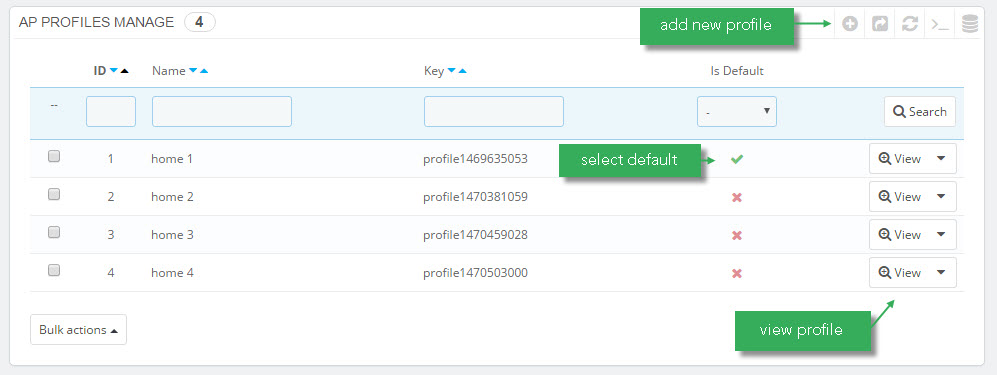Expand the caret beside View for home 3
The height and width of the screenshot is (375, 997).
click(x=942, y=235)
